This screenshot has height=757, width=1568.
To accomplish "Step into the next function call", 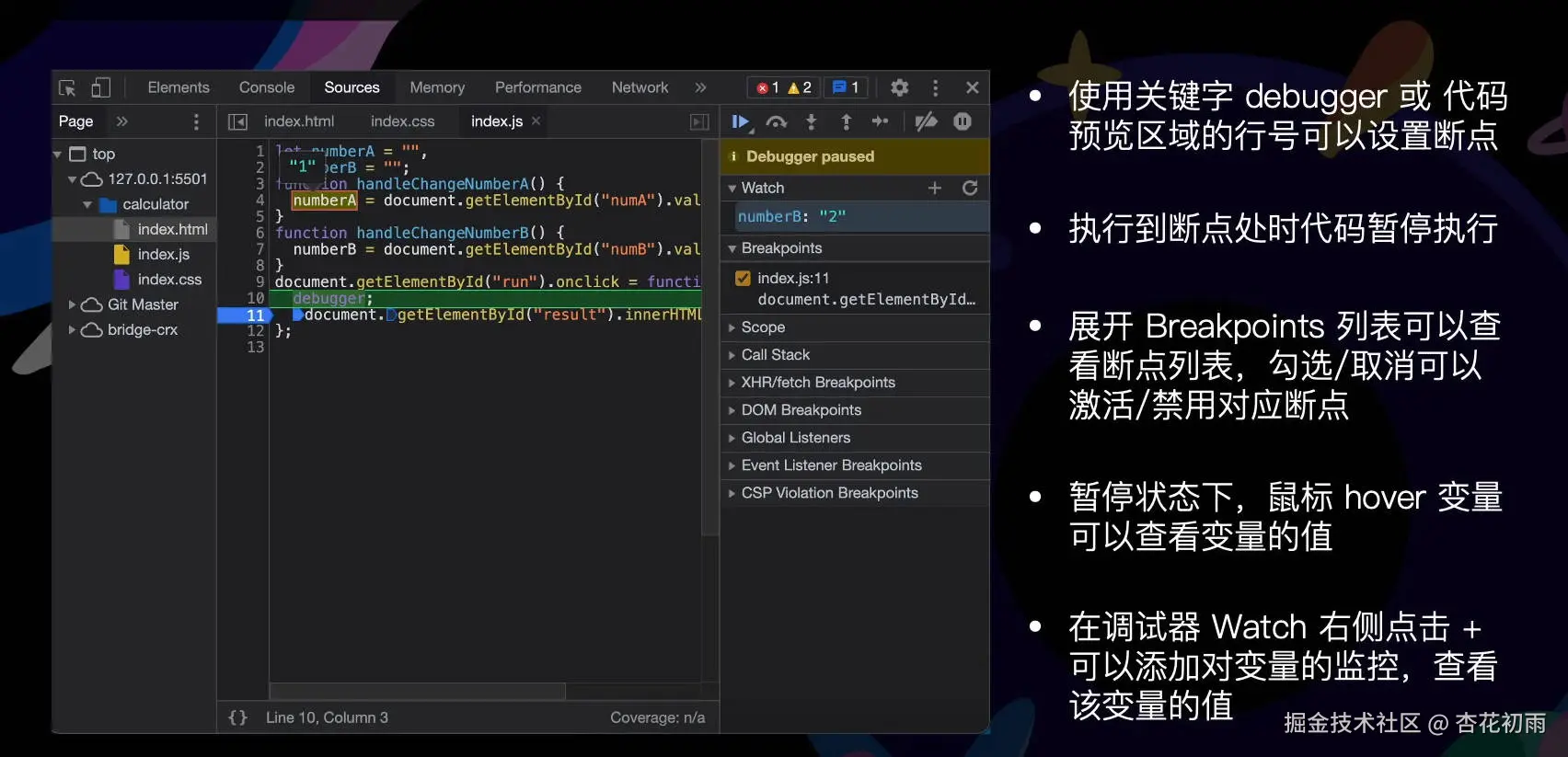I will (x=811, y=121).
